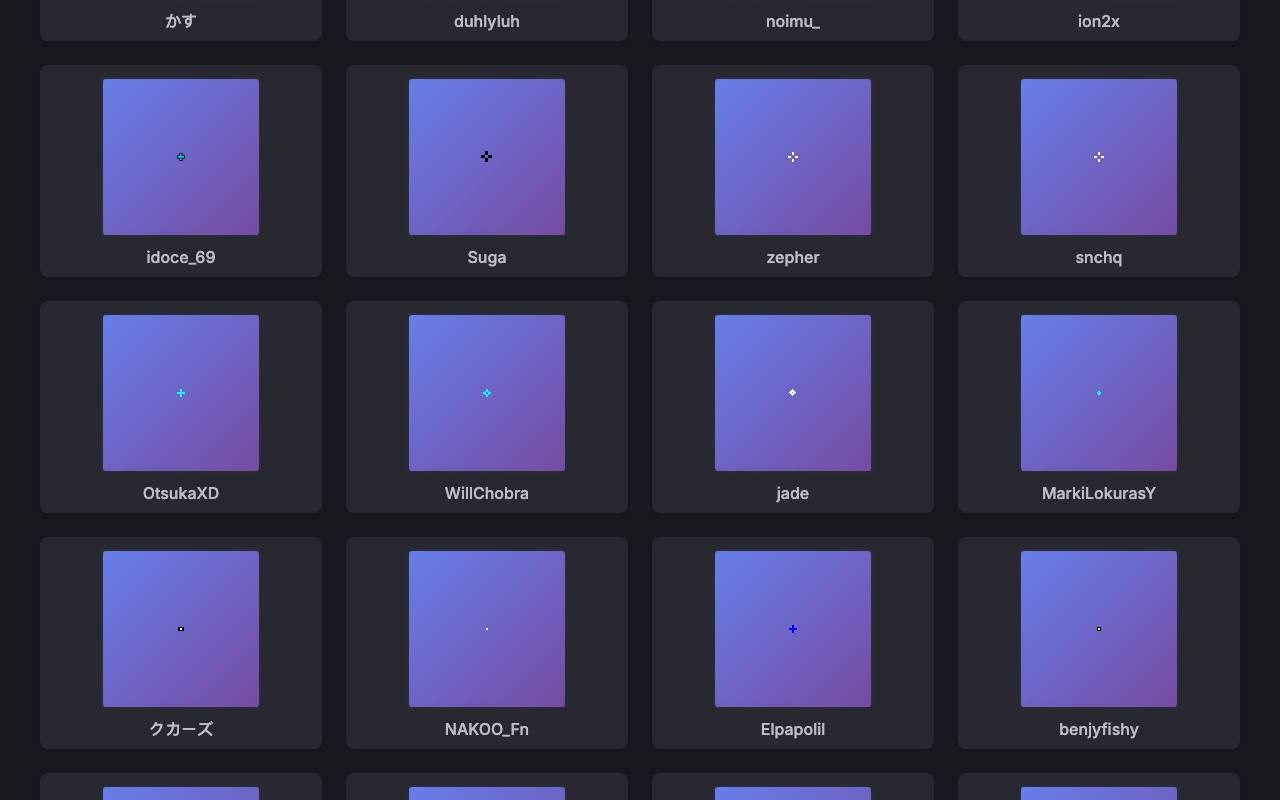
Task: Click the Suga name label
Action: click(487, 258)
